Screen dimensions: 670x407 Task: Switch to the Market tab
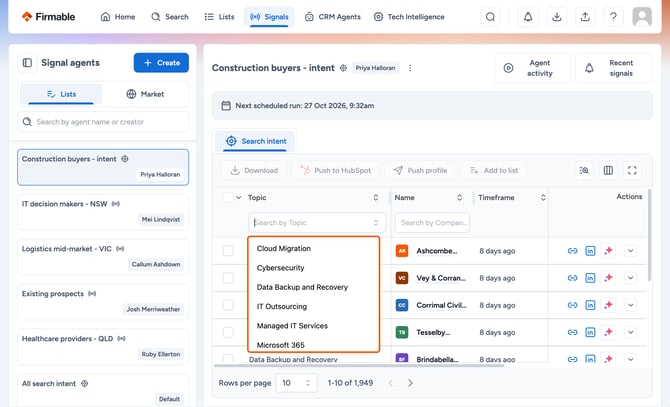tap(145, 94)
